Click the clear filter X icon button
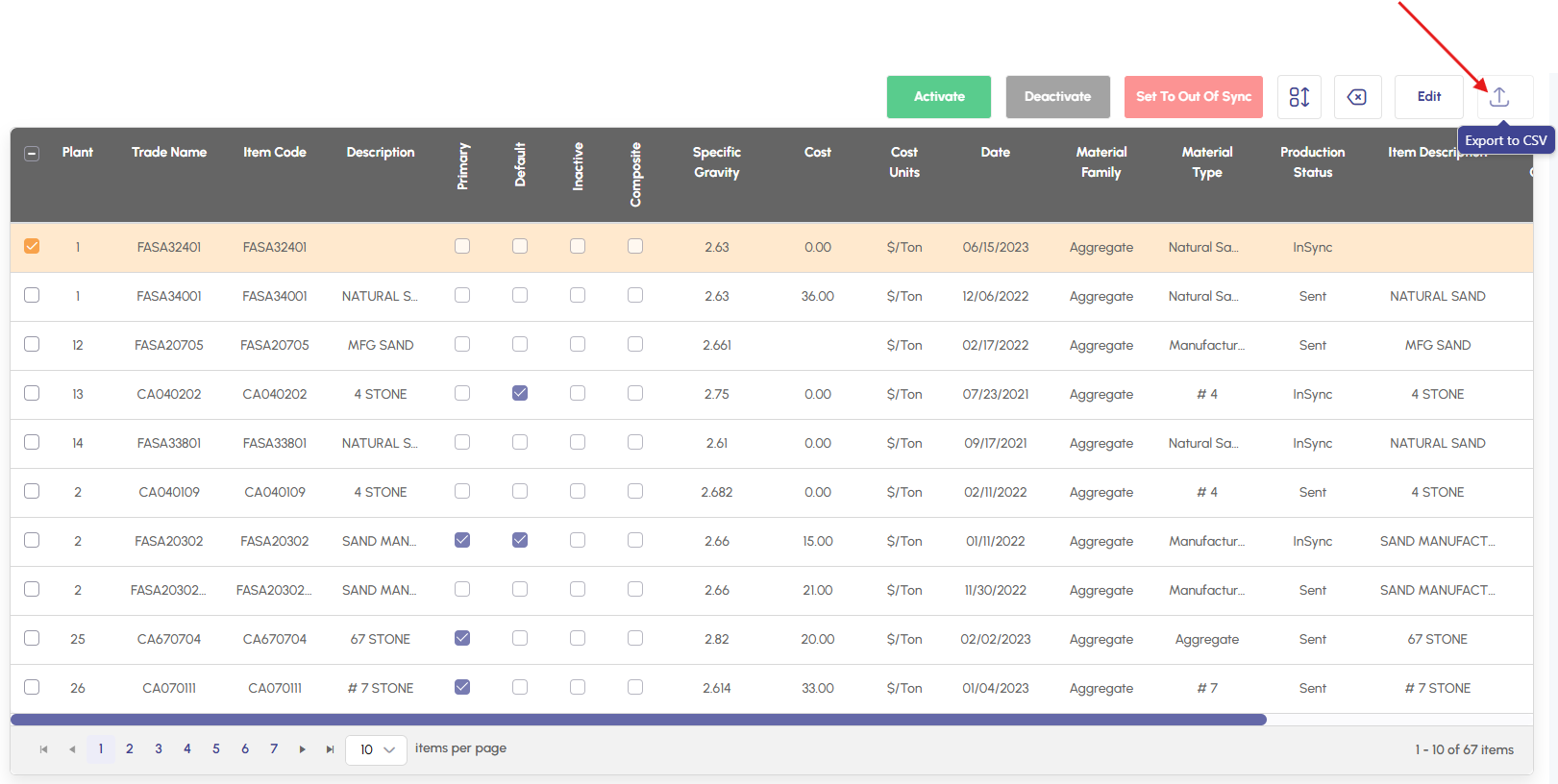Screen dimensions: 1558x784 tap(1356, 97)
